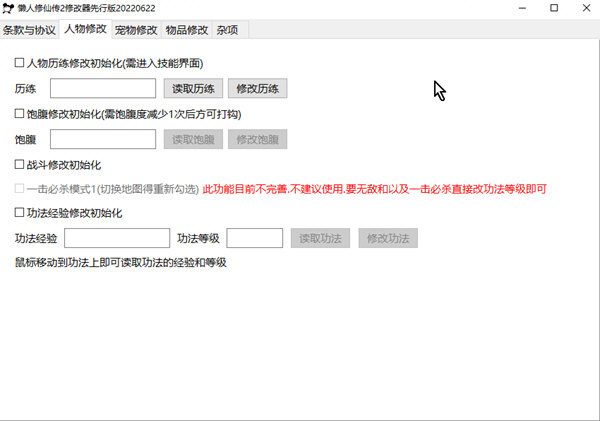Maximize the trainer window
Screen dimensions: 600x421
(x=554, y=8)
